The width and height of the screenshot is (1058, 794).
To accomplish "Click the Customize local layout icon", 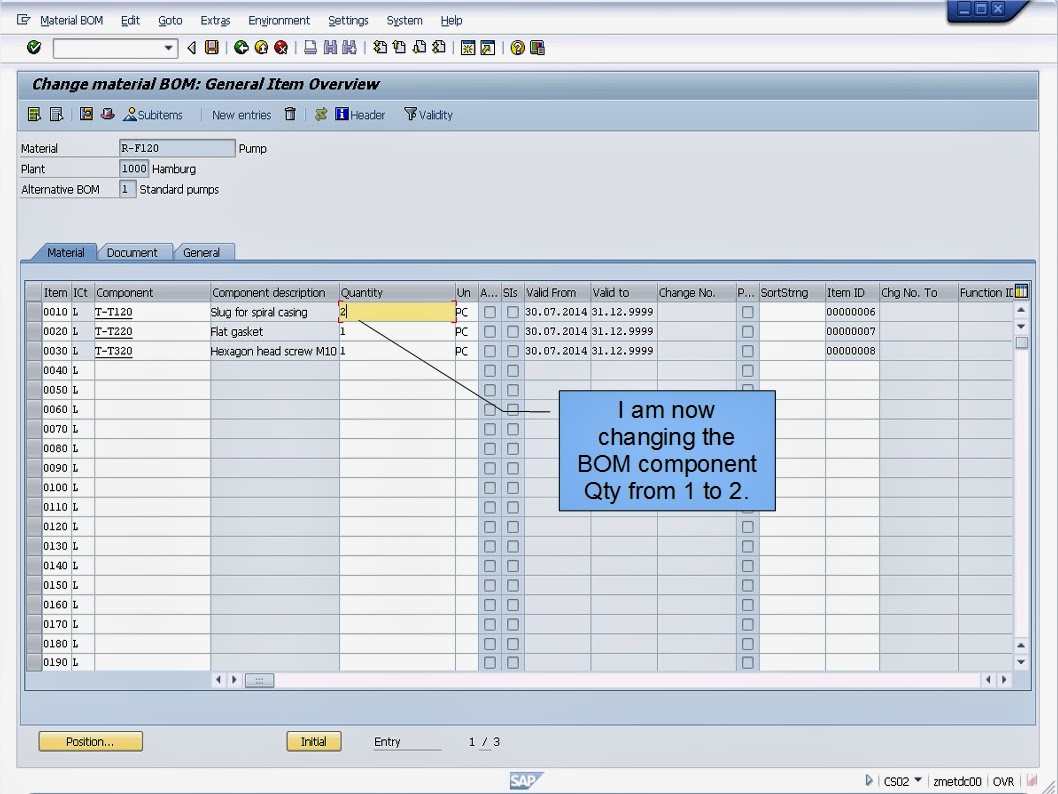I will pos(537,47).
